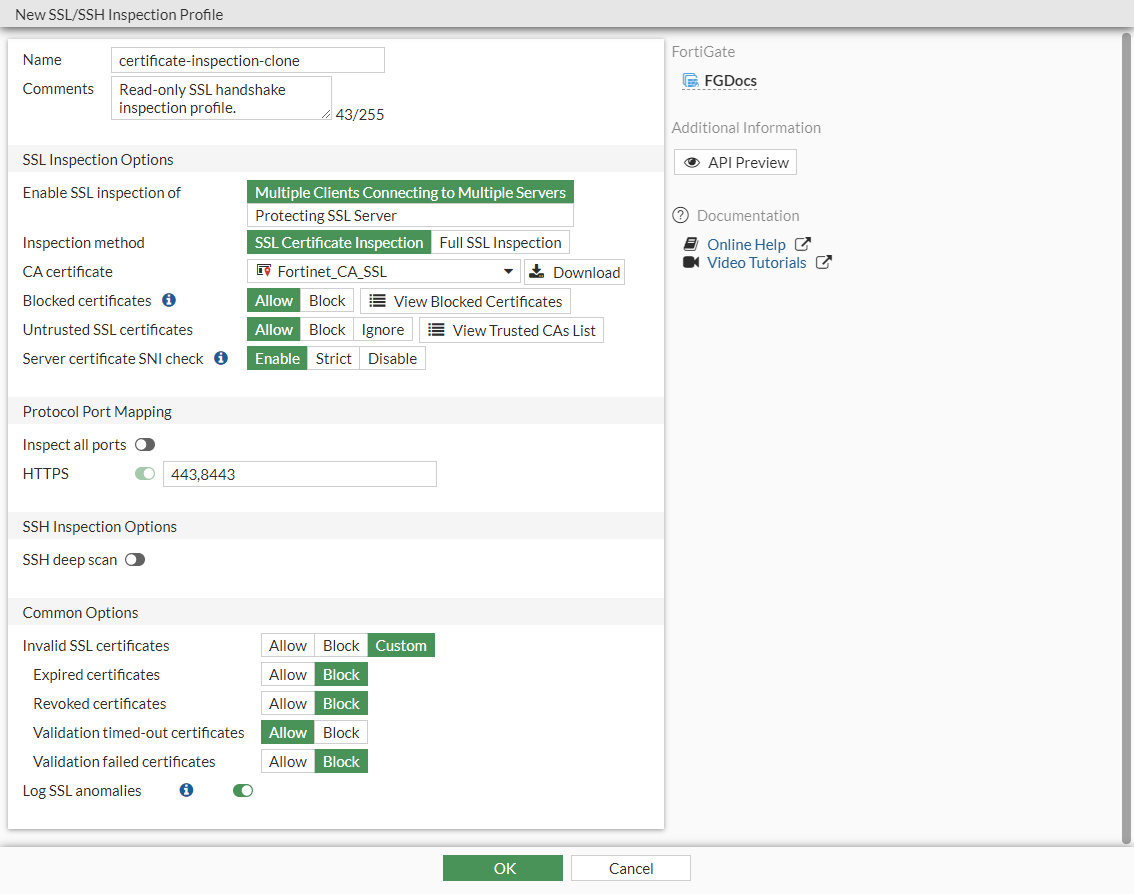The image size is (1134, 894).
Task: Click the Log SSL anomalies info icon
Action: pos(186,790)
